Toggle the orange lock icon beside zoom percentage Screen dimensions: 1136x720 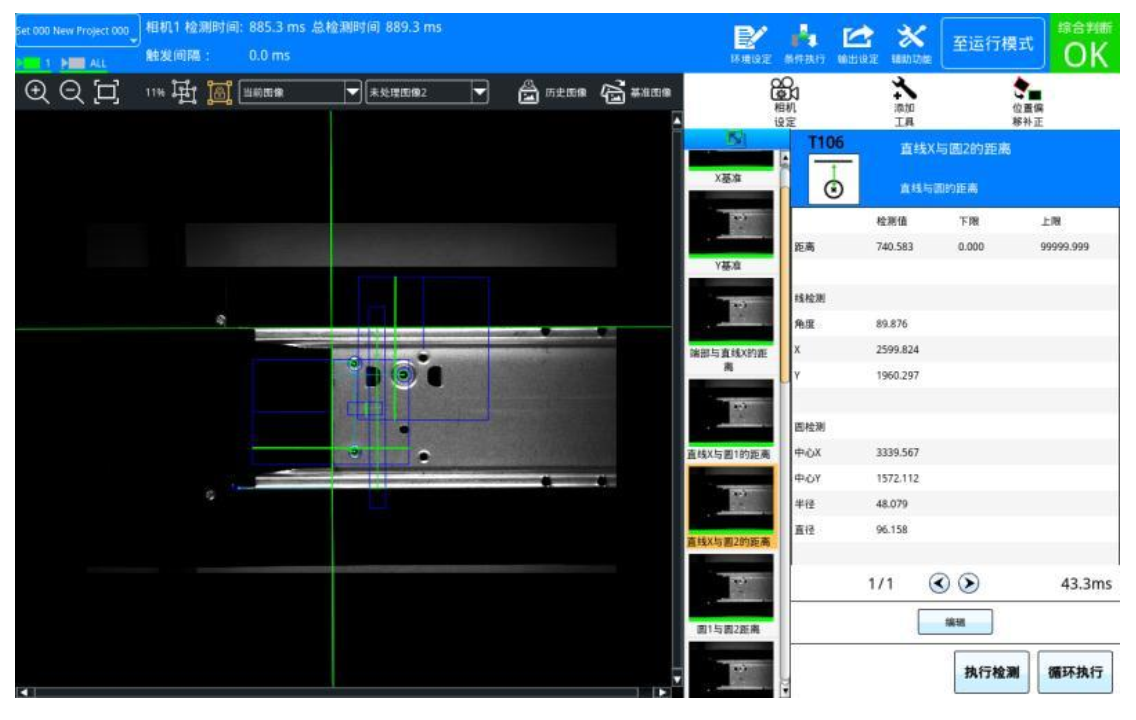(x=218, y=93)
